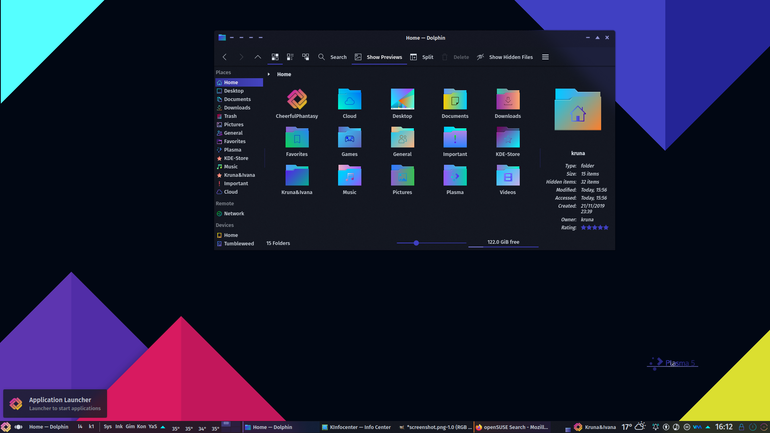Open the Application Launcher icon in taskbar
Image resolution: width=770 pixels, height=433 pixels.
pyautogui.click(x=6, y=427)
